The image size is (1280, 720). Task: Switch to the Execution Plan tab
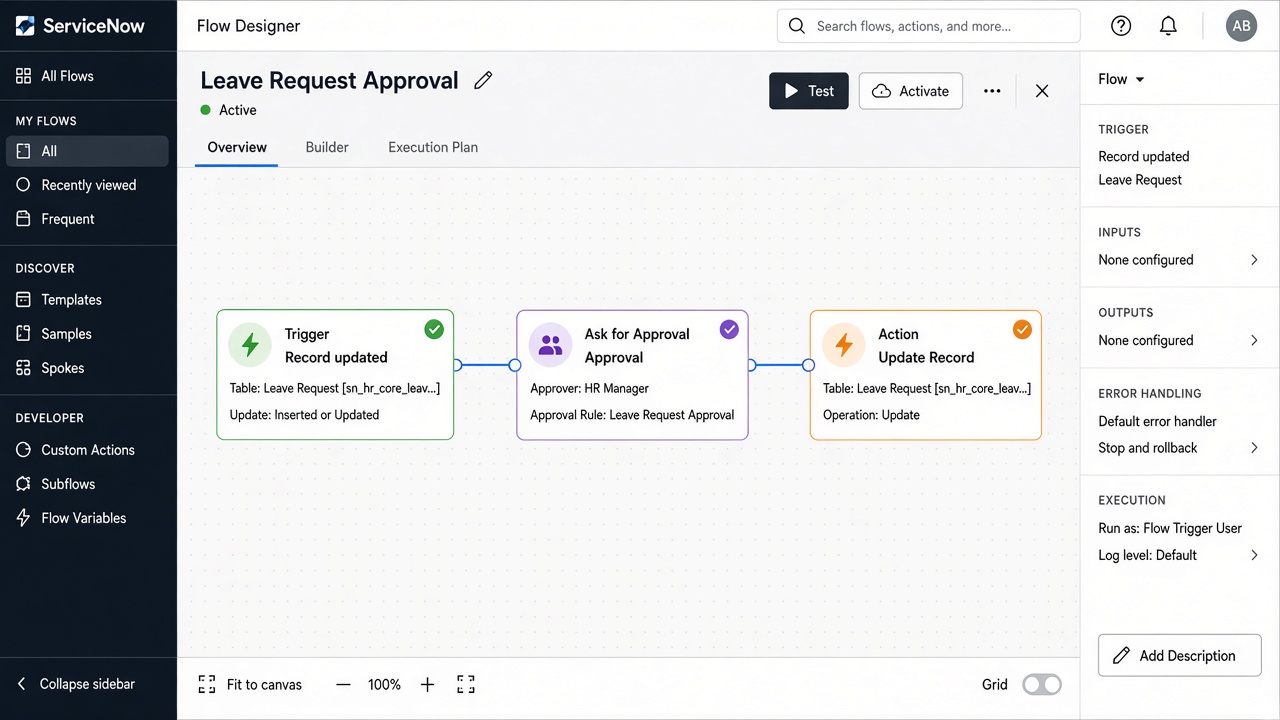tap(433, 147)
